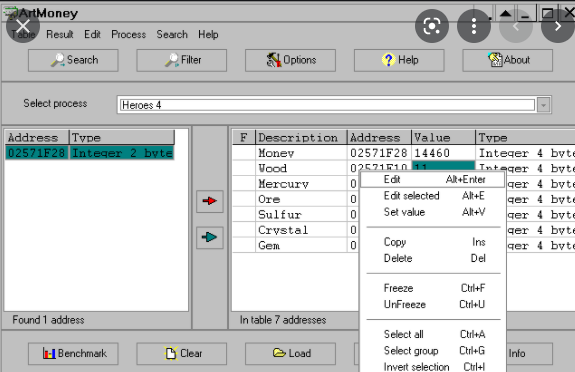575x372 pixels.
Task: Click the red arrow transfer button
Action: [x=209, y=201]
